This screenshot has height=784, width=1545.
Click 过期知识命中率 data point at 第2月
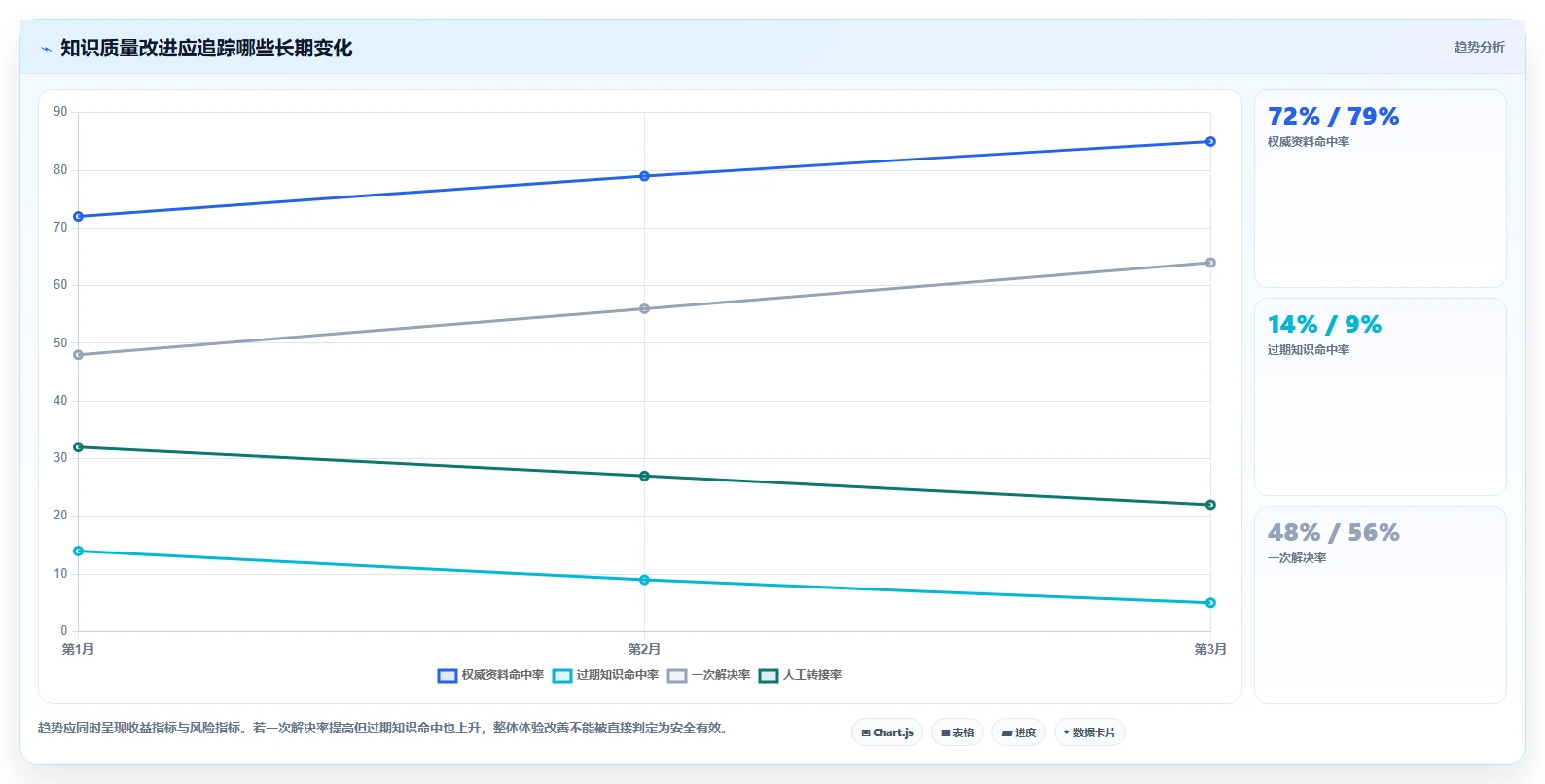644,580
